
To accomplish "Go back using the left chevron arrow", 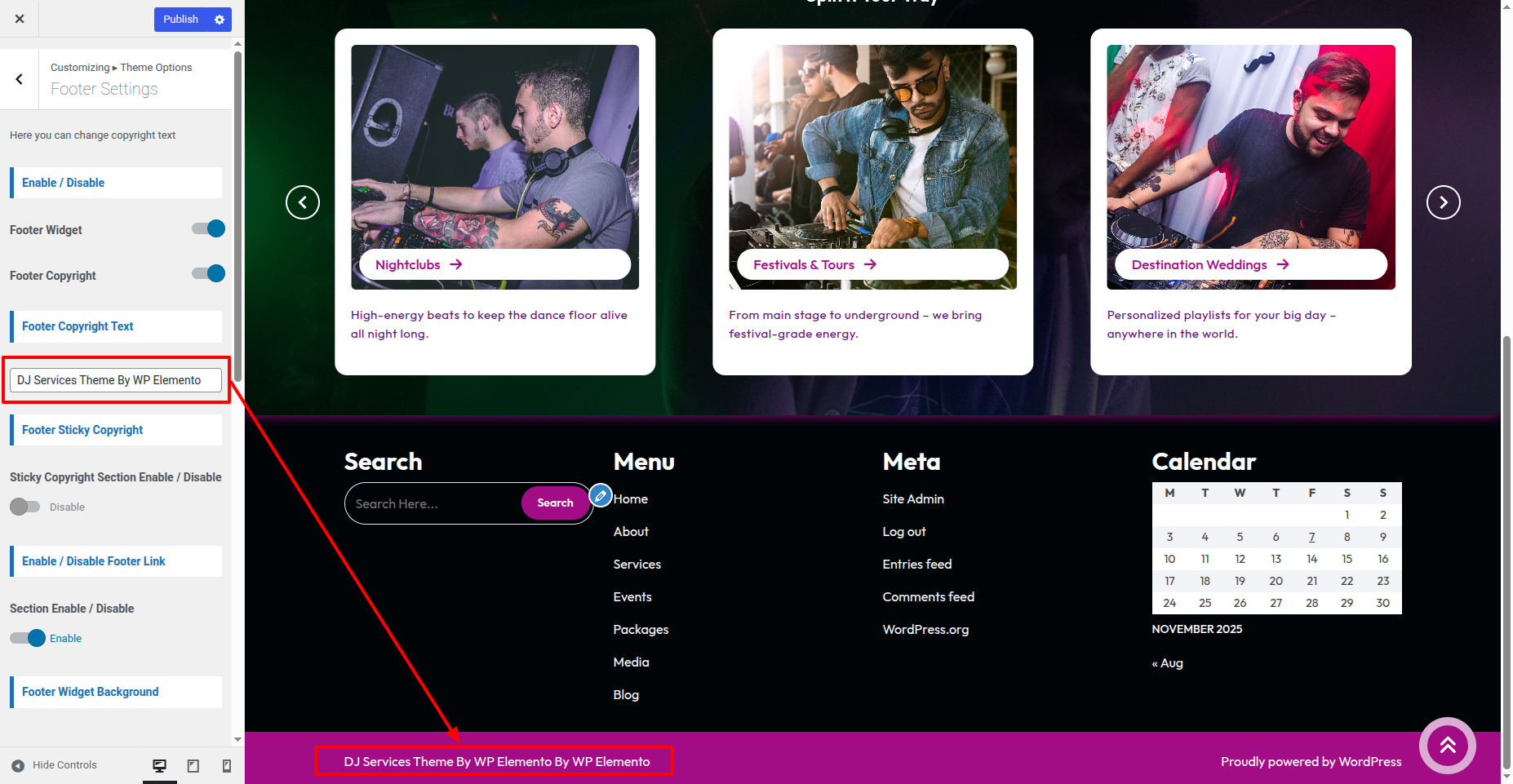I will coord(19,79).
